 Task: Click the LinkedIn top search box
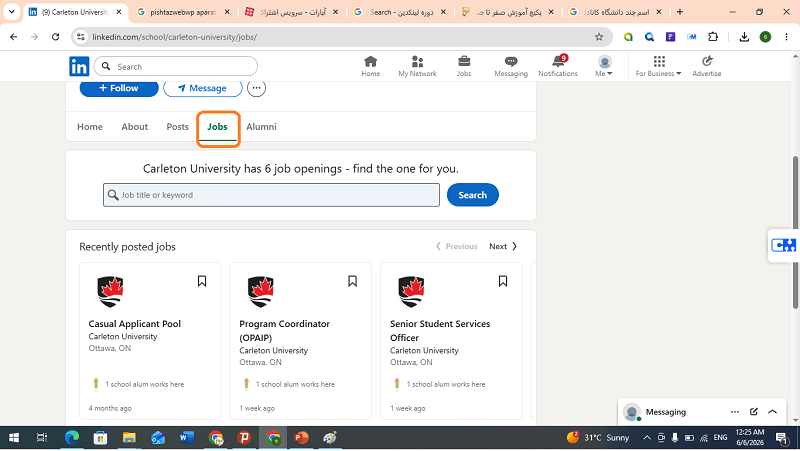click(176, 66)
